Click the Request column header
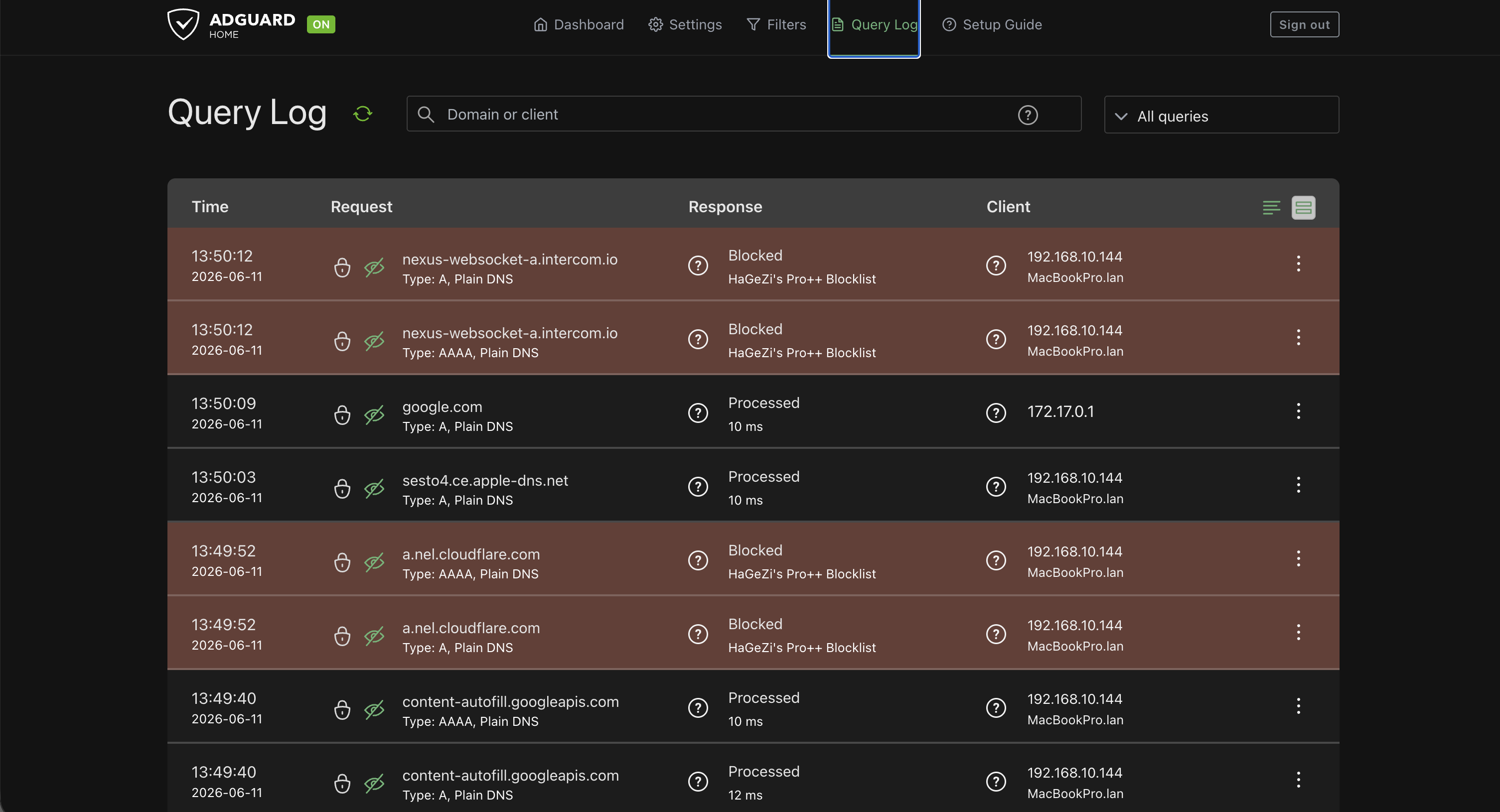Viewport: 1500px width, 812px height. point(361,207)
